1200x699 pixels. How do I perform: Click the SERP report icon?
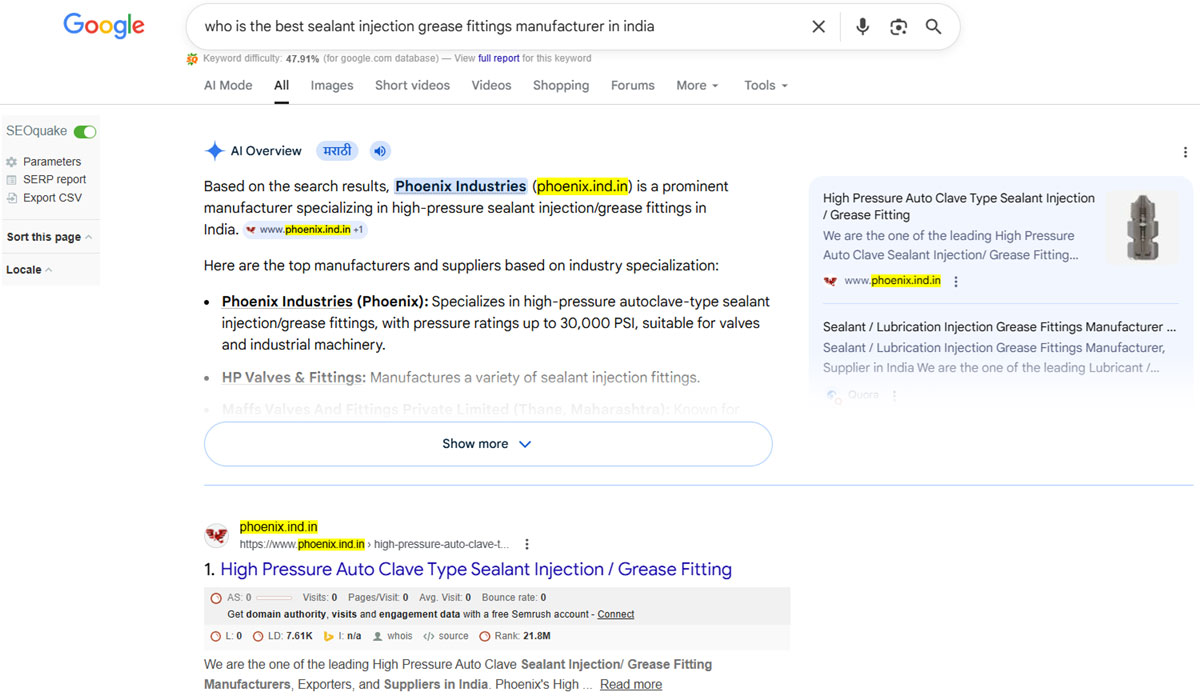click(x=12, y=180)
